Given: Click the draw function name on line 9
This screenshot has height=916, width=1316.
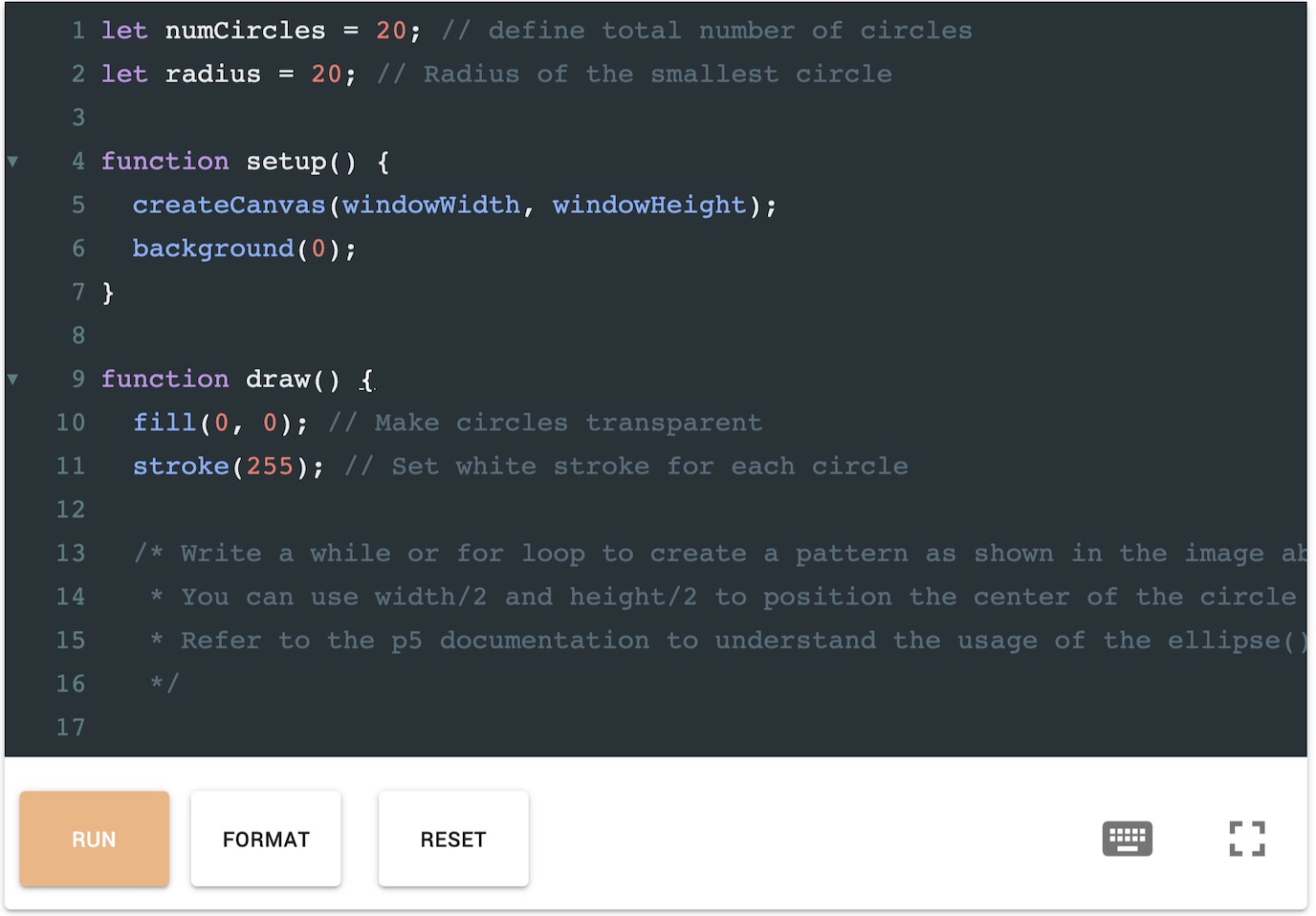Looking at the screenshot, I should (x=278, y=380).
